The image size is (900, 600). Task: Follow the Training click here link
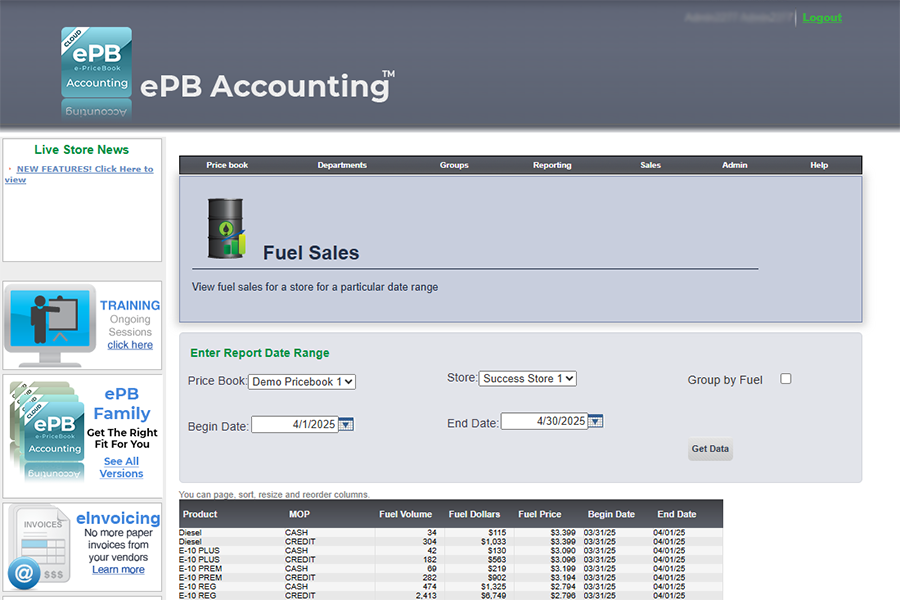point(130,345)
